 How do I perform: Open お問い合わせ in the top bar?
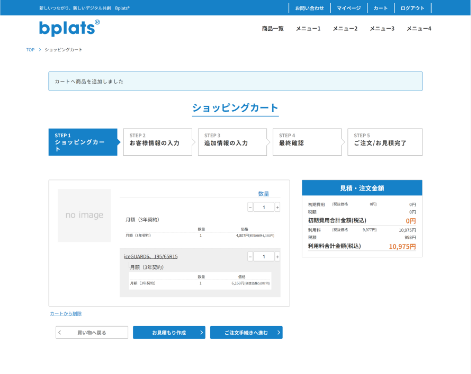tap(309, 8)
